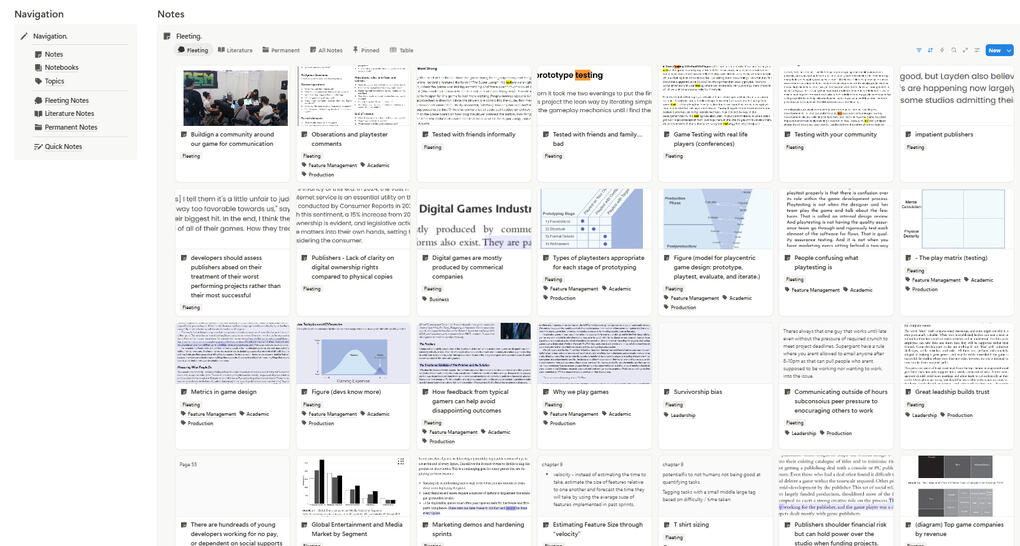Viewport: 1020px width, 546px height.
Task: Click the pencil icon beside Navigation
Action: (24, 36)
